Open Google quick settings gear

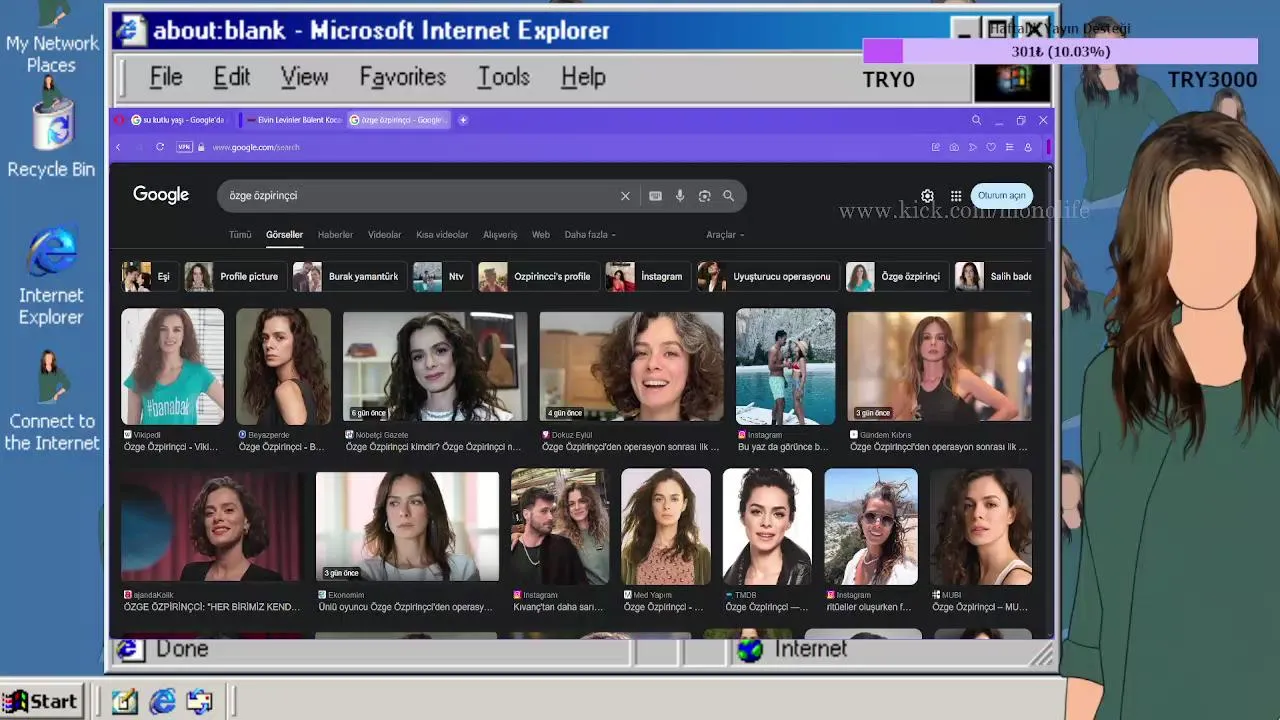coord(927,196)
